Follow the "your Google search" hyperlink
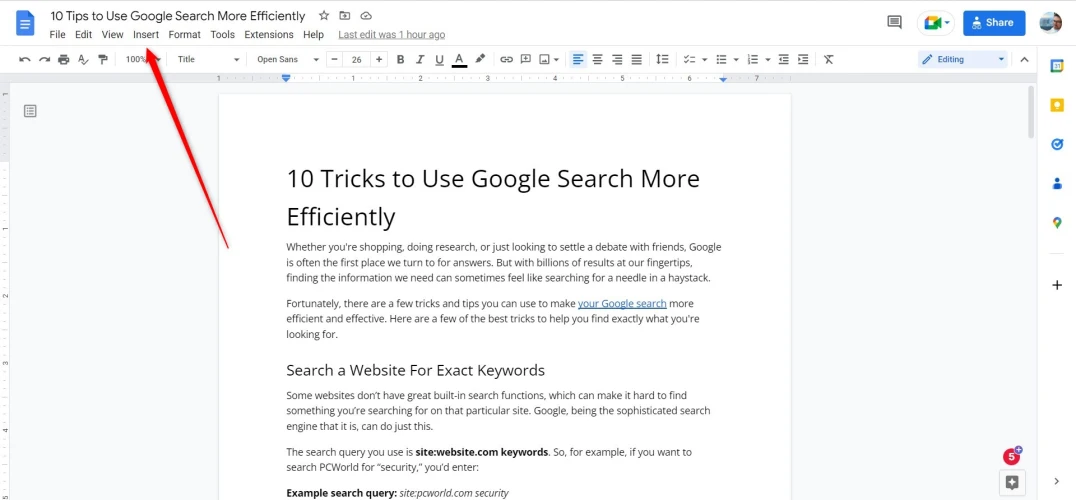The image size is (1076, 500). (x=621, y=303)
